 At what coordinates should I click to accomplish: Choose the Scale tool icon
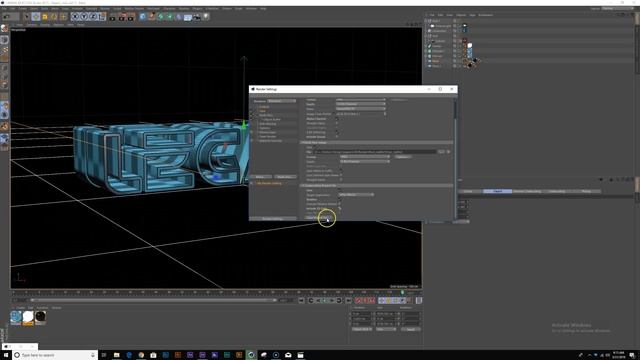click(45, 17)
